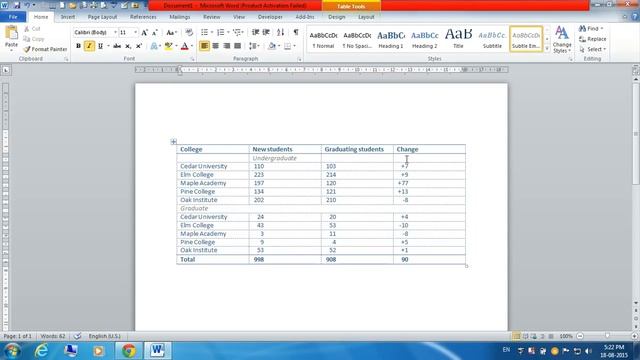Click the Copy button
This screenshot has width=640, height=360.
click(34, 39)
